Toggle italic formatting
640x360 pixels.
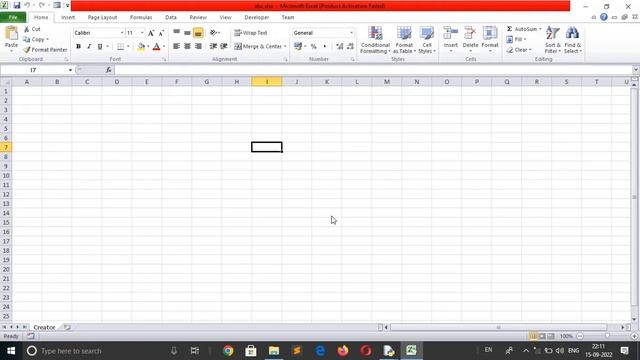click(x=89, y=47)
